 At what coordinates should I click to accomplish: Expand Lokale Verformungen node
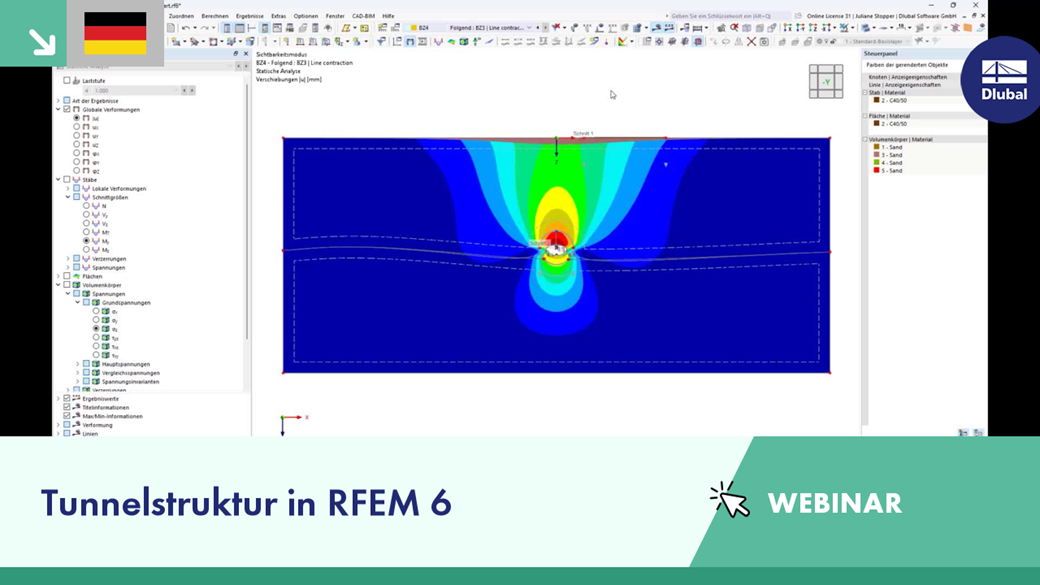coord(68,188)
